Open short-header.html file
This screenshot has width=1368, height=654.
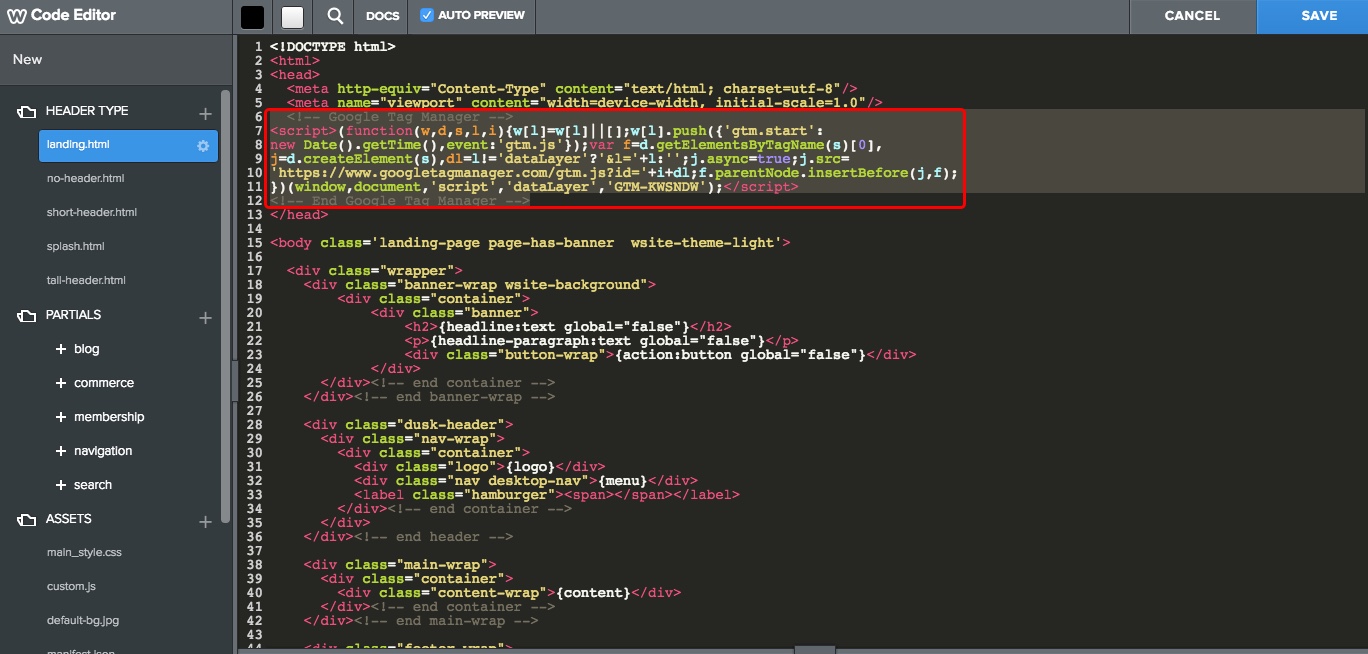pos(92,213)
